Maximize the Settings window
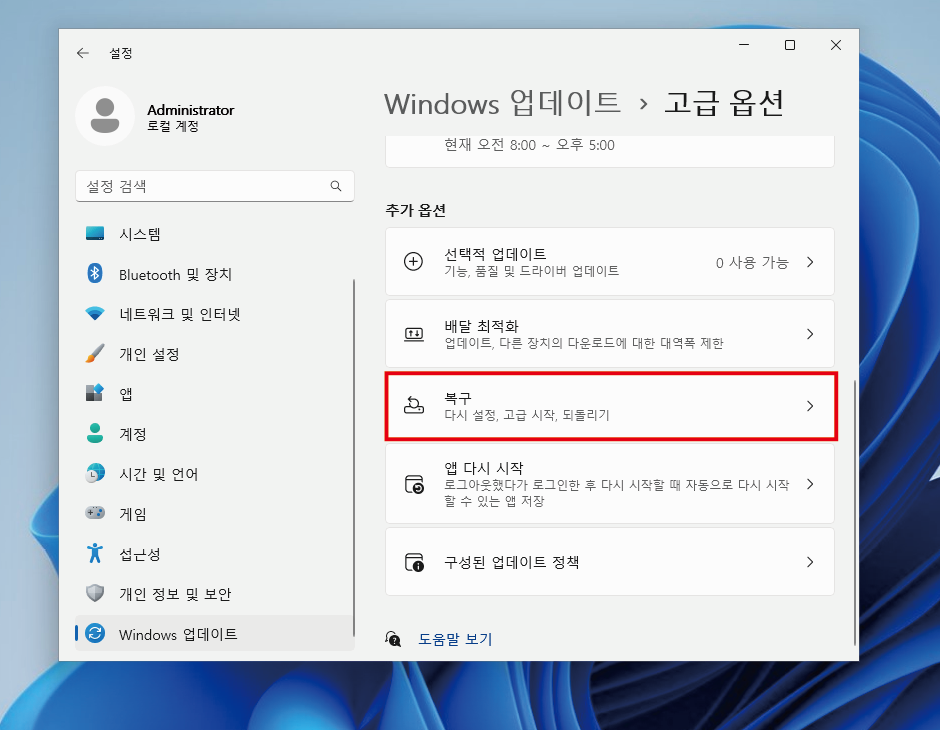940x730 pixels. pos(790,45)
